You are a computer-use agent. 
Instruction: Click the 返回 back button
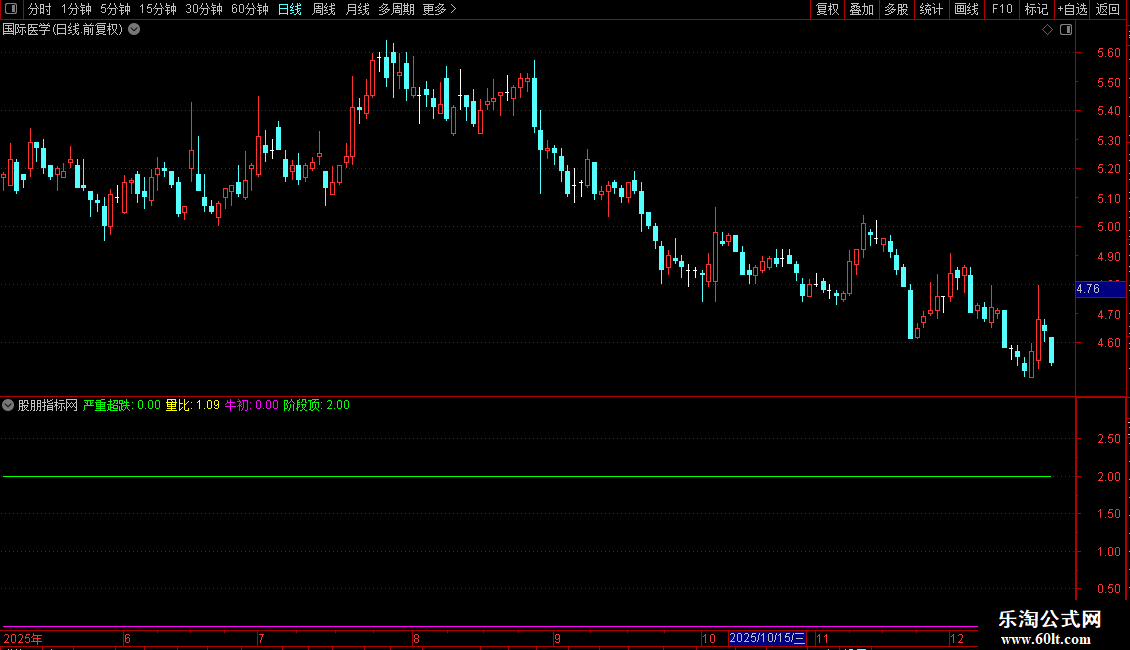(x=1108, y=9)
